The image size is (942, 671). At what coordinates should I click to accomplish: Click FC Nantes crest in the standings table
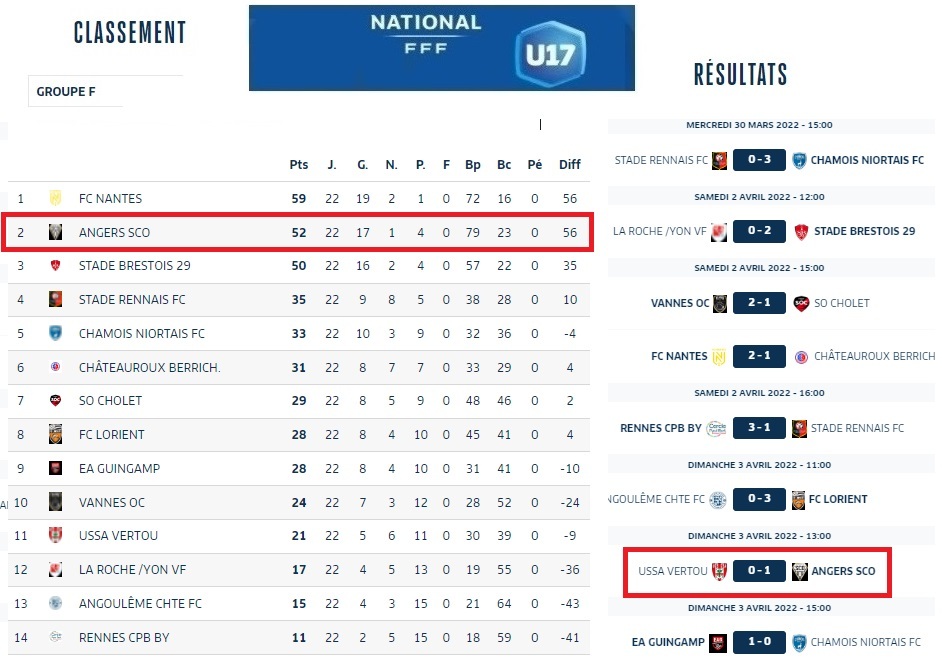[x=56, y=199]
